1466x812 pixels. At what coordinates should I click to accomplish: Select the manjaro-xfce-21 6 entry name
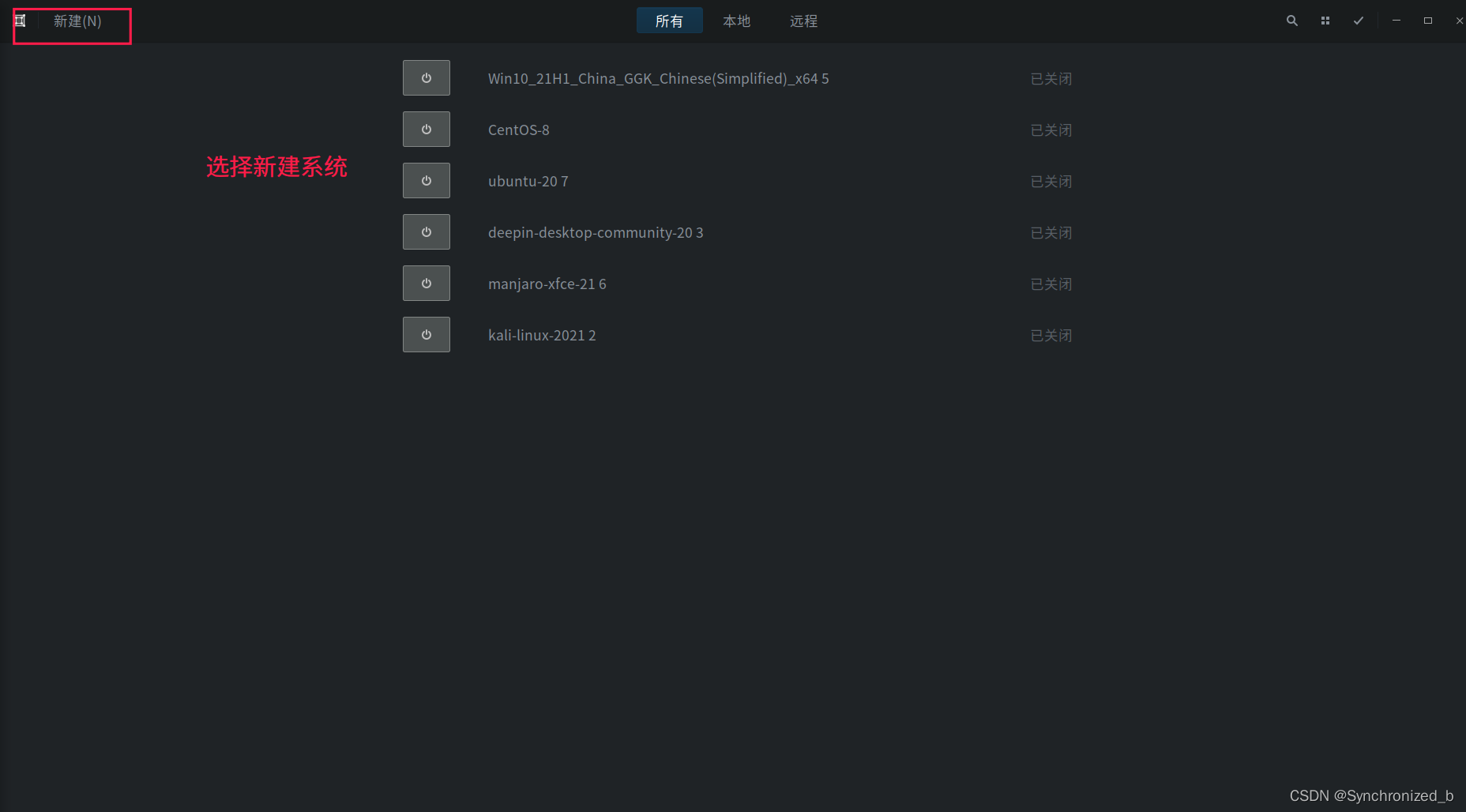click(x=547, y=284)
